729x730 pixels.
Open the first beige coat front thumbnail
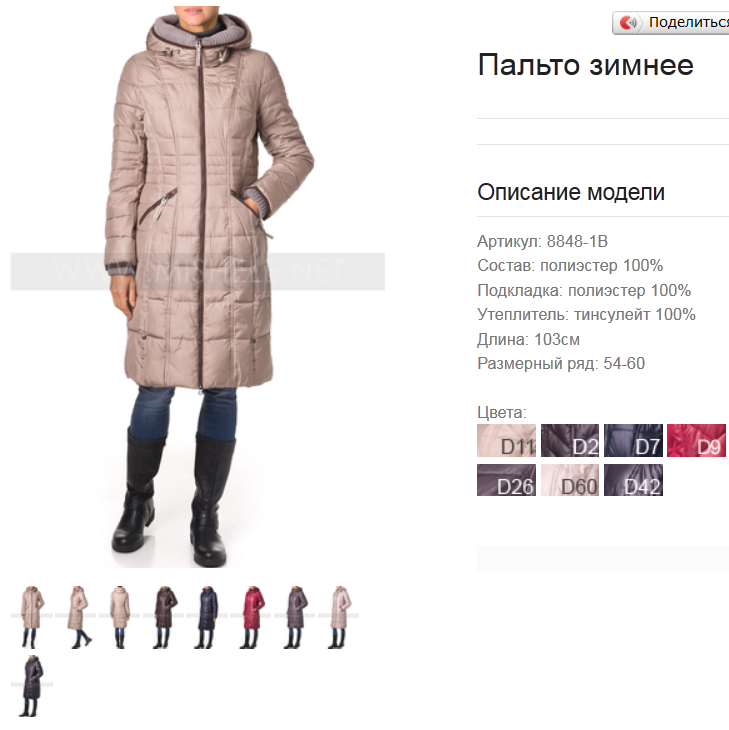coord(32,617)
